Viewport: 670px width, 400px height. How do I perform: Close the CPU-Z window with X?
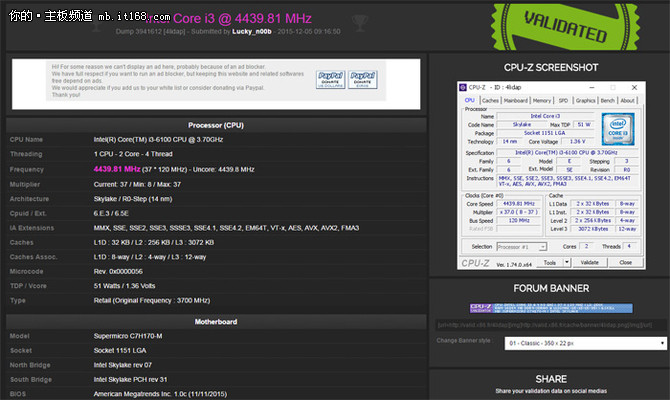click(x=634, y=88)
